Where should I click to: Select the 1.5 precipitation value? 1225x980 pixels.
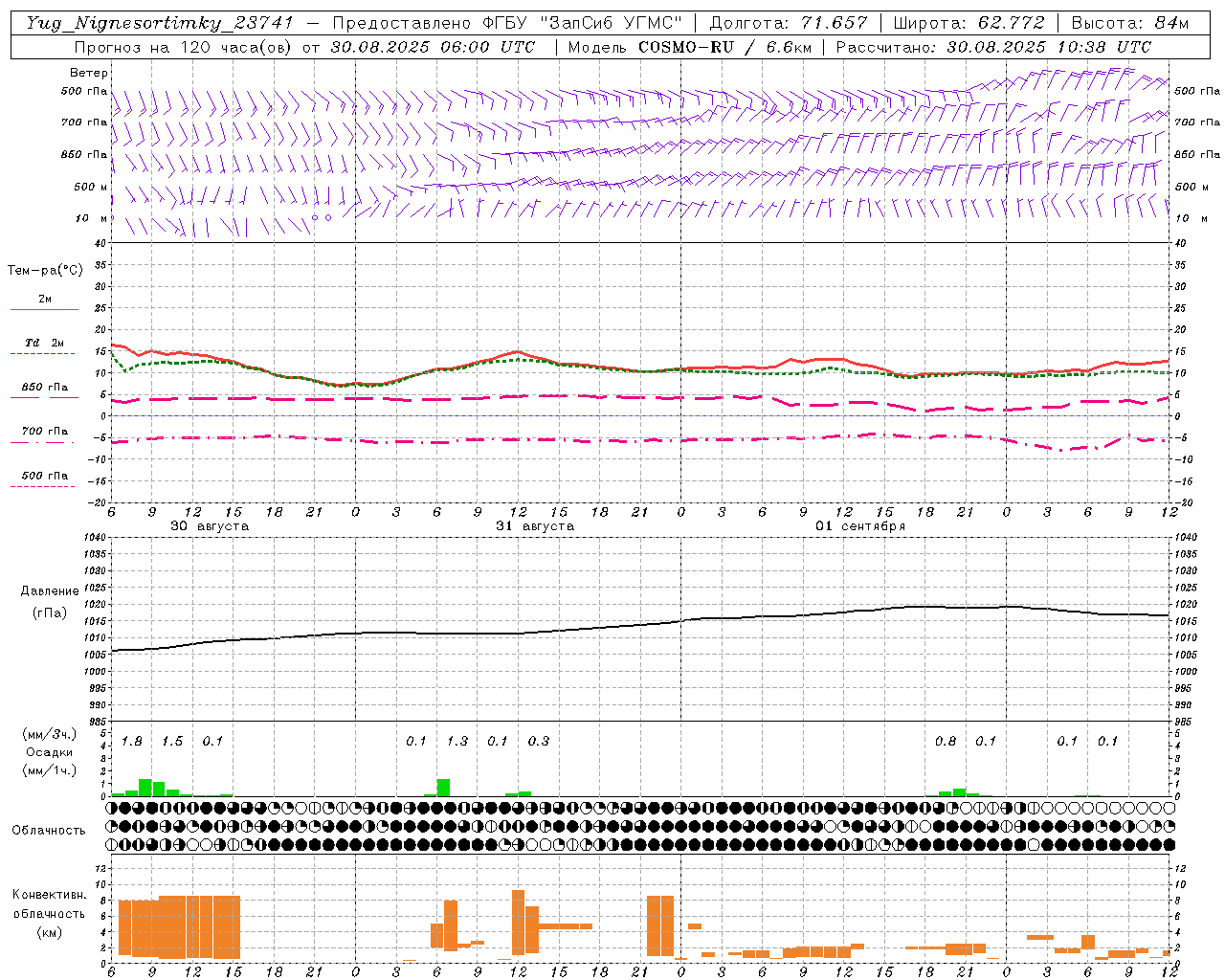(172, 742)
